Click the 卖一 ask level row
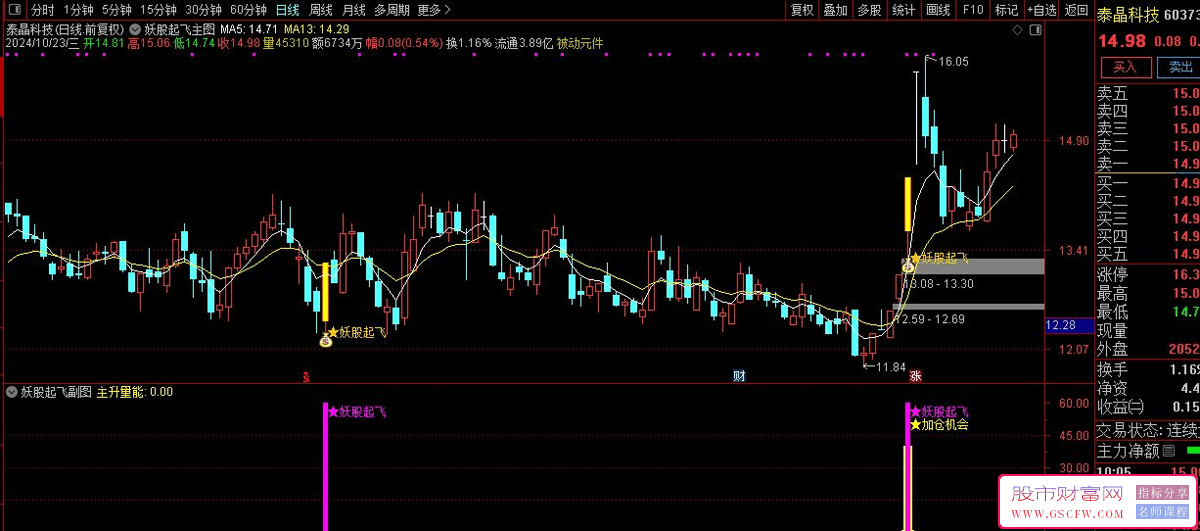This screenshot has width=1200, height=531. pyautogui.click(x=1148, y=164)
